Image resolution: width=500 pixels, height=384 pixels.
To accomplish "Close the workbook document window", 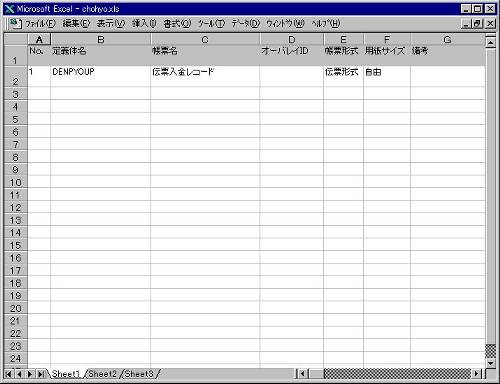I will click(490, 24).
